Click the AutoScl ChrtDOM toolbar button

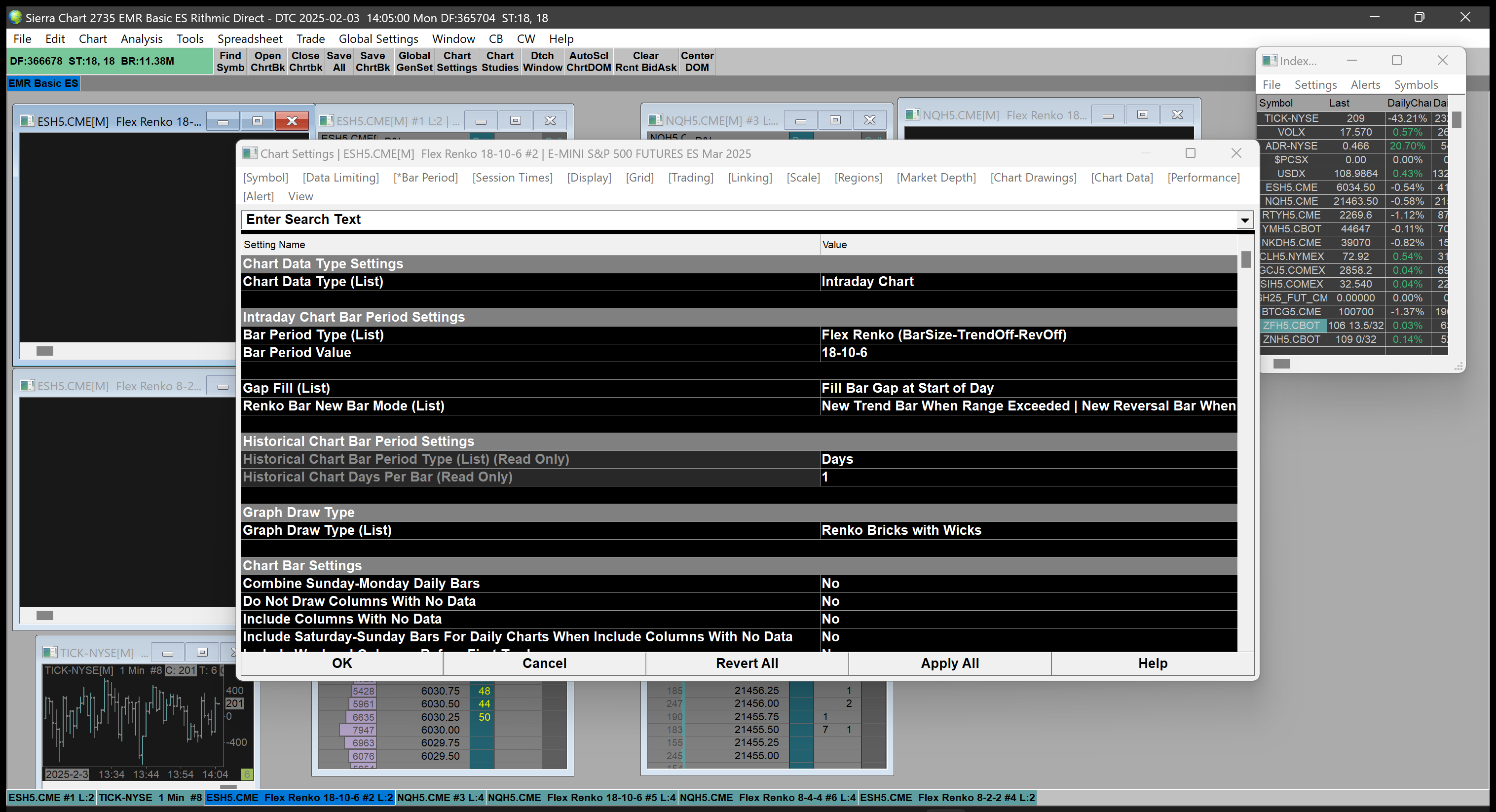[x=588, y=62]
